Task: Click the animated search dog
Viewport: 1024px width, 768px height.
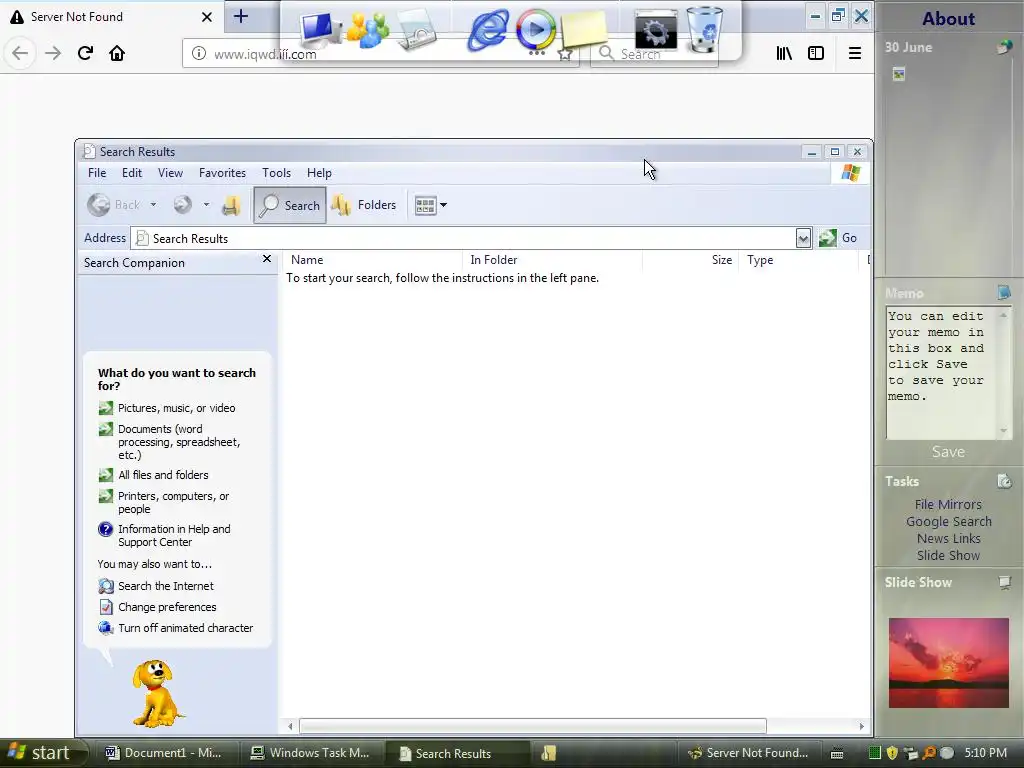Action: click(x=155, y=692)
